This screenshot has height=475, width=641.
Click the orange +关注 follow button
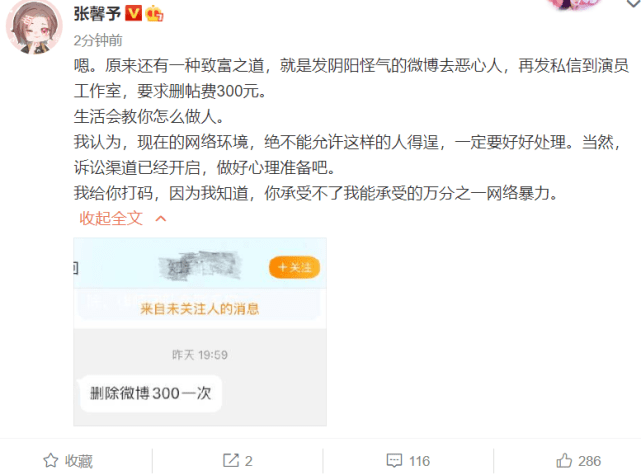tap(294, 267)
